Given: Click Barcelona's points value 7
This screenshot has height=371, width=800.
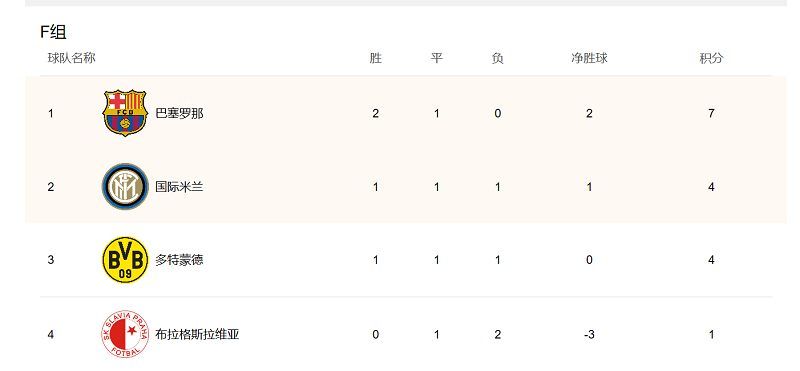Looking at the screenshot, I should [x=711, y=113].
